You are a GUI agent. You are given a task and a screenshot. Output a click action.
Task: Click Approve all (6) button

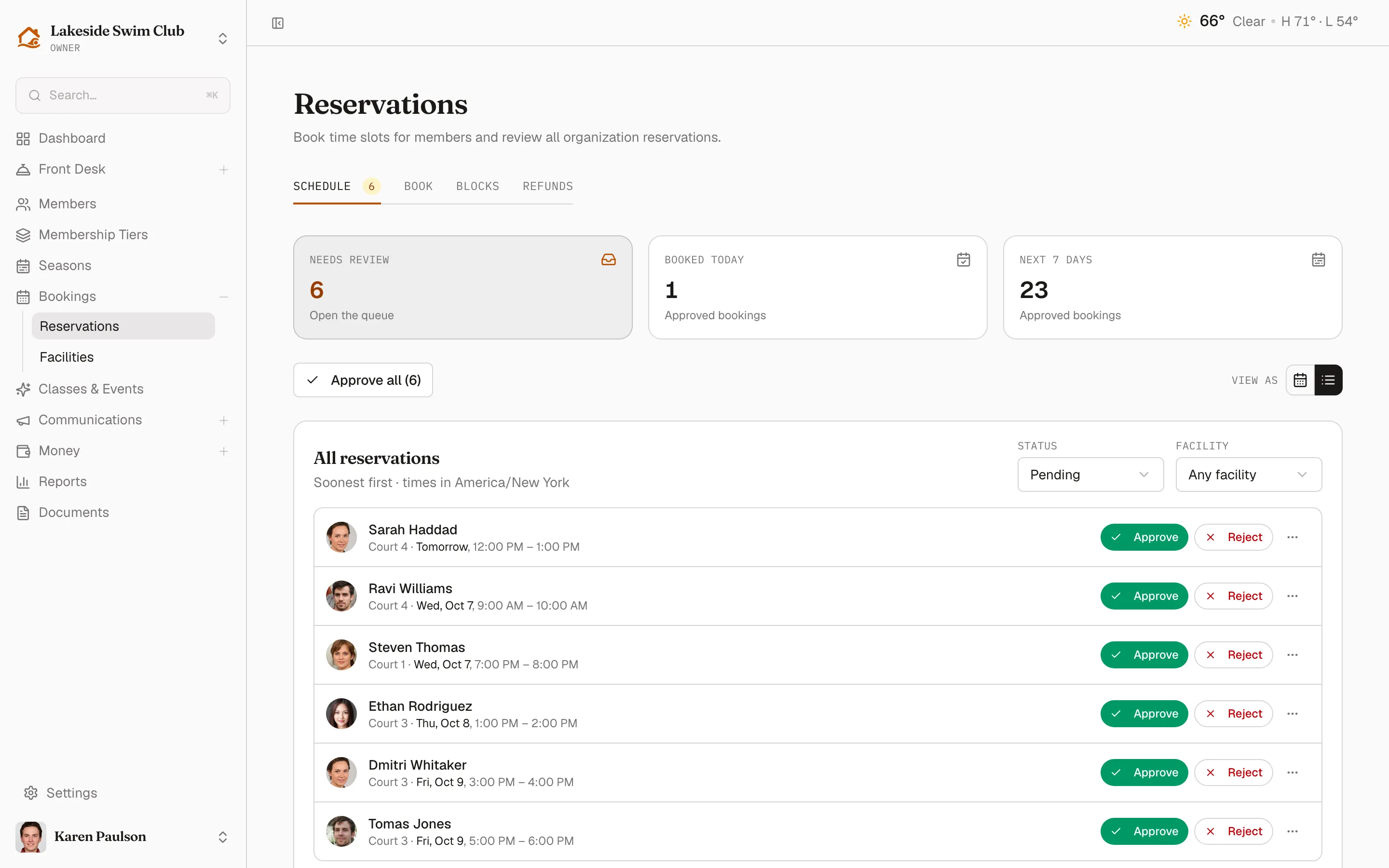point(363,380)
